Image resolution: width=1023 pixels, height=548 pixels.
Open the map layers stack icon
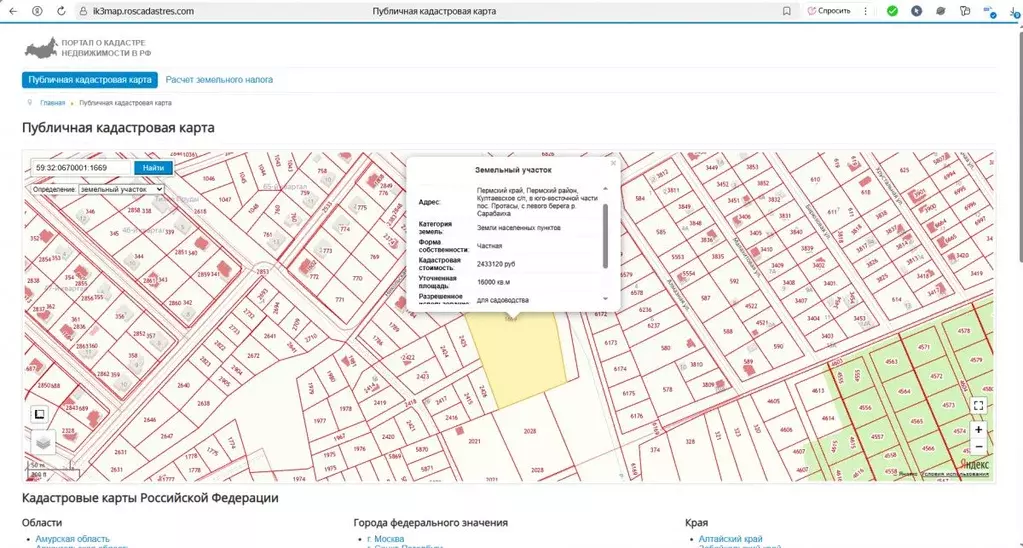(x=43, y=442)
